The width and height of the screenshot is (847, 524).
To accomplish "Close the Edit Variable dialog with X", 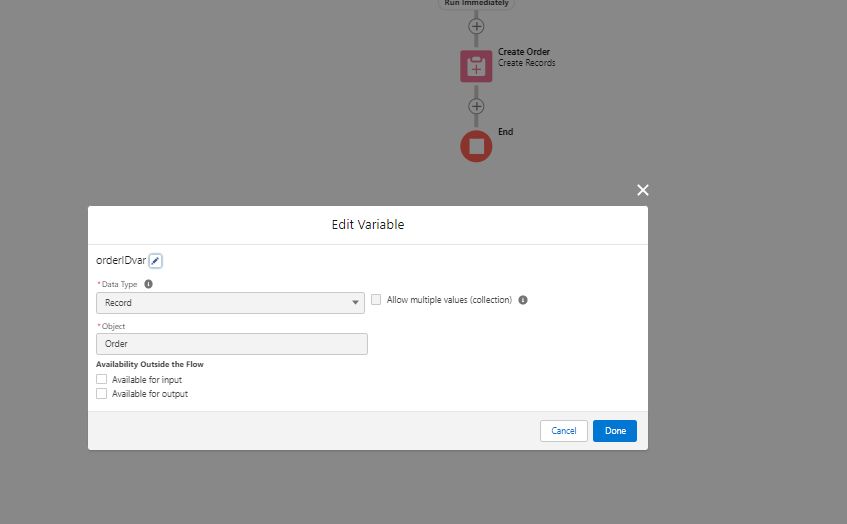I will (643, 190).
